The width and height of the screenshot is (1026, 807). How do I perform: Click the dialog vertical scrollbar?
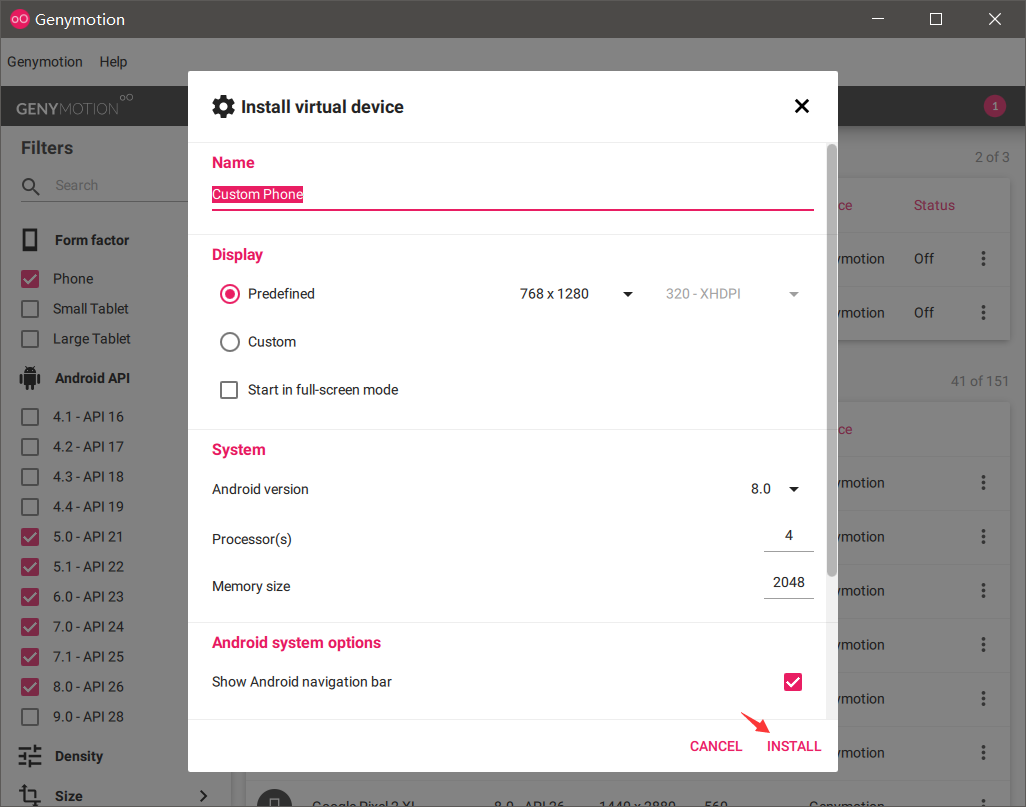tap(832, 360)
